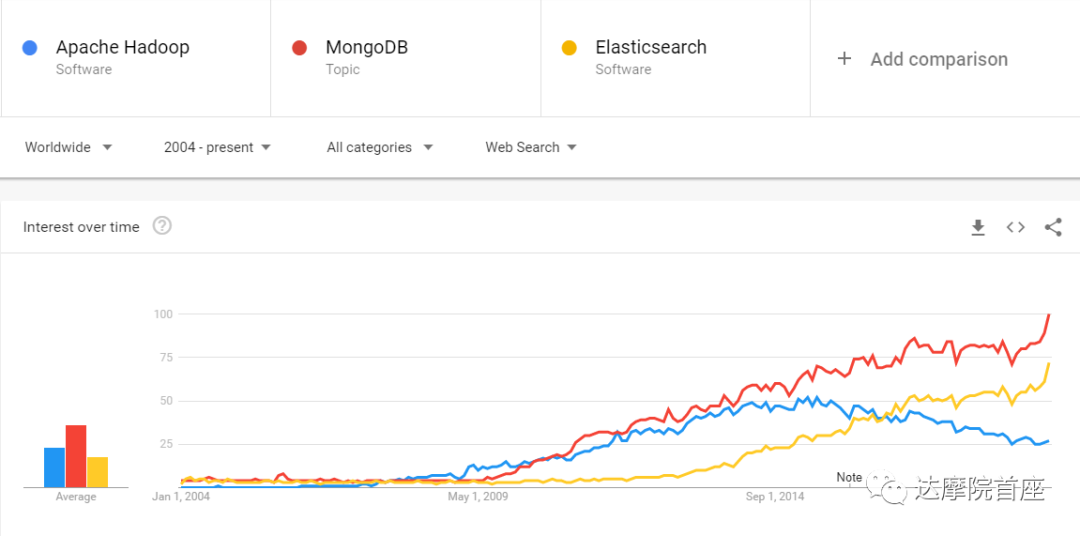Image resolution: width=1080 pixels, height=536 pixels.
Task: Click the plus icon to add comparison
Action: pyautogui.click(x=844, y=59)
